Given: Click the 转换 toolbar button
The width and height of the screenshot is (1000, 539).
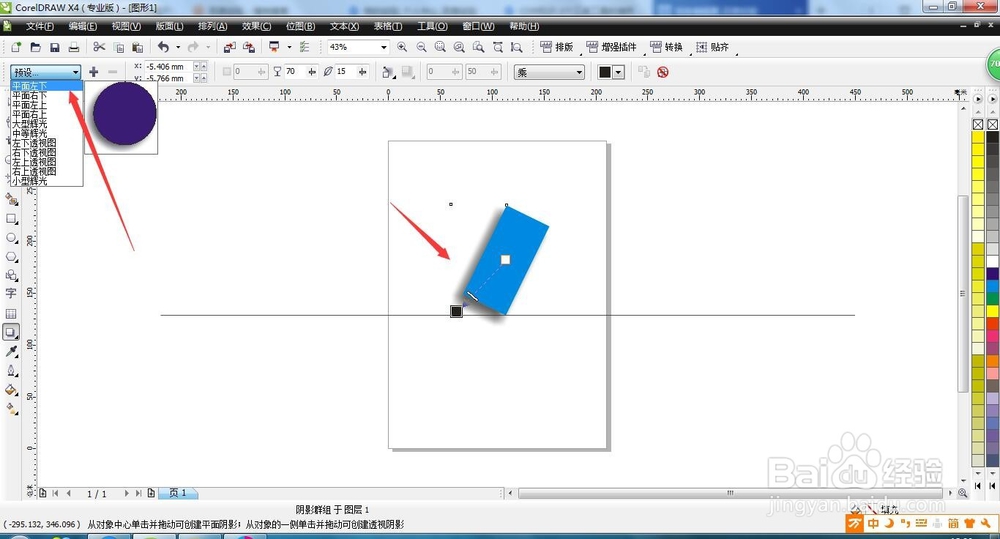Looking at the screenshot, I should pyautogui.click(x=666, y=47).
